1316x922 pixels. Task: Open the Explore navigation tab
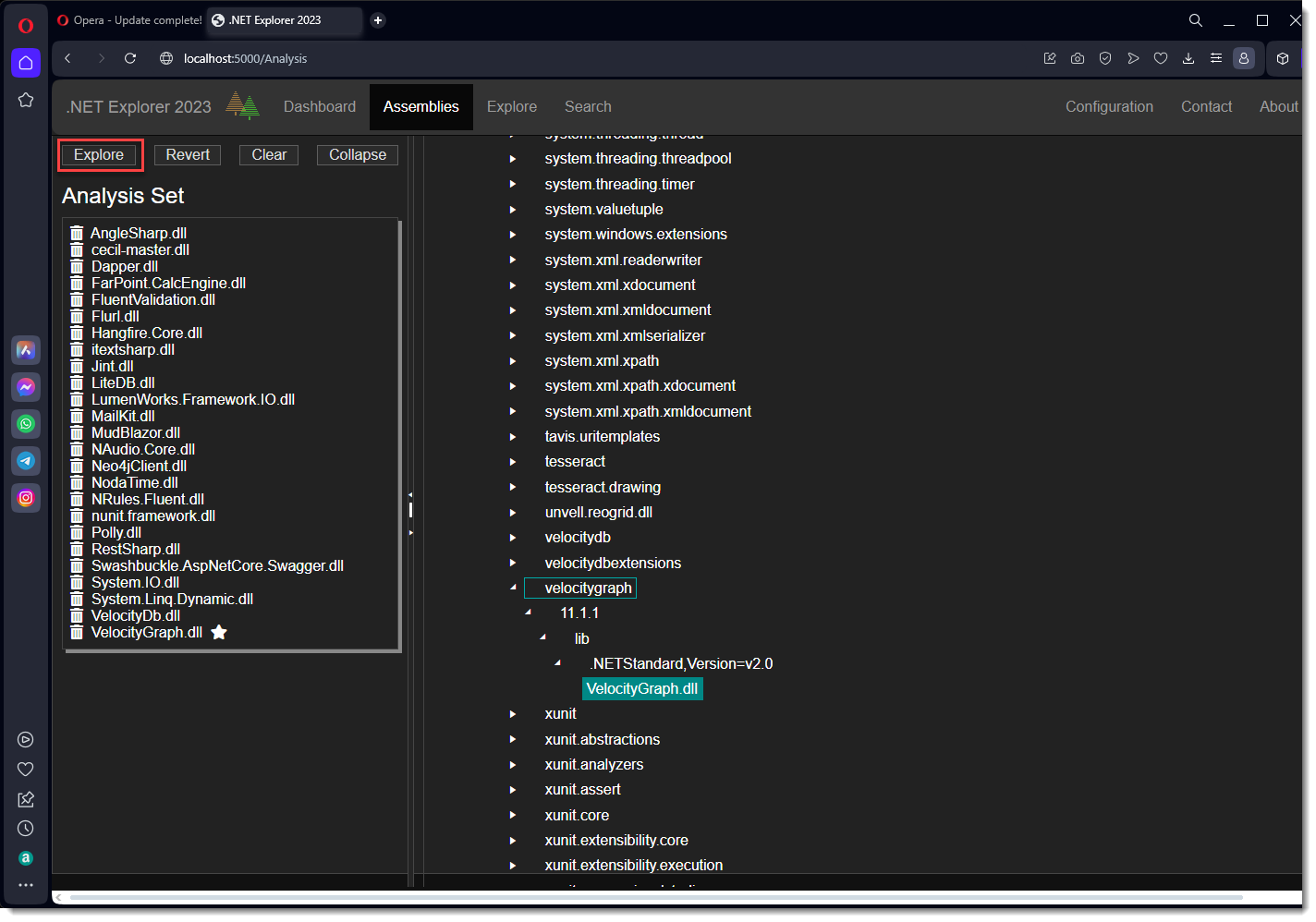click(x=512, y=106)
